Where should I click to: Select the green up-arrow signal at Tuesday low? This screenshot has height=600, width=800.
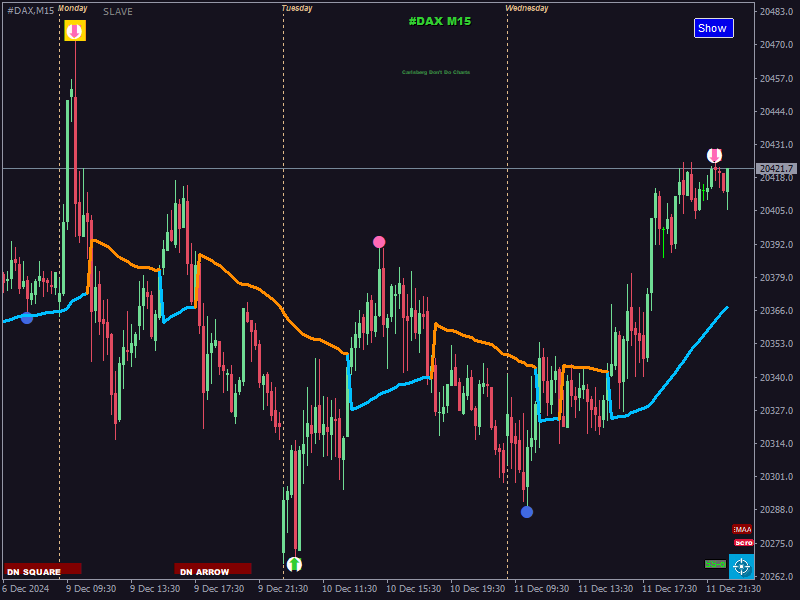pos(294,564)
